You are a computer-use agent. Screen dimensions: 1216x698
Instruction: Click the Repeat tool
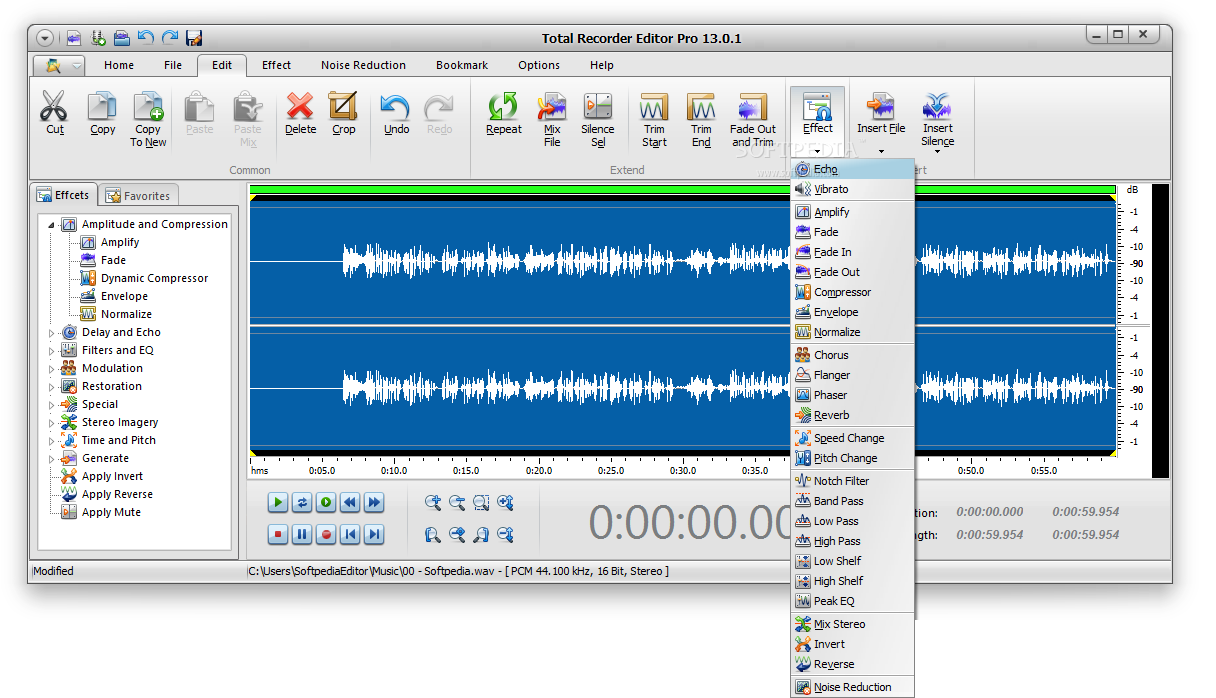click(503, 115)
